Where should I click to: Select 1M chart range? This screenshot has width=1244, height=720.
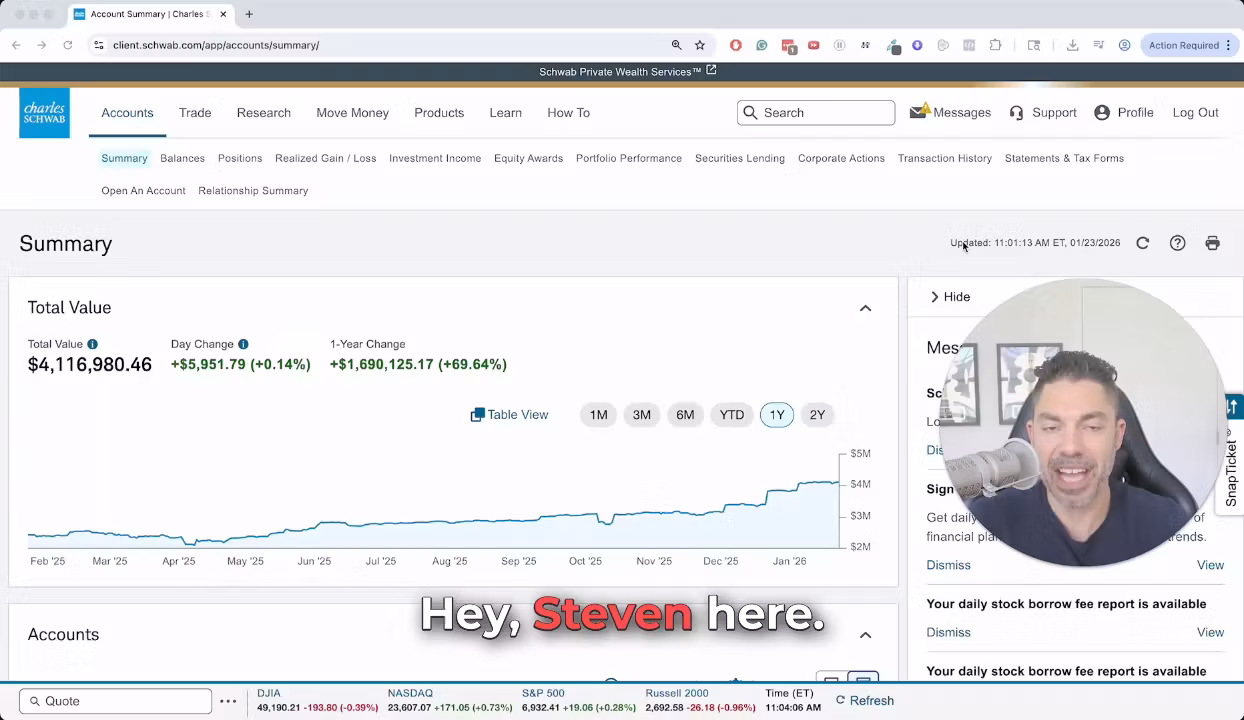pyautogui.click(x=598, y=415)
